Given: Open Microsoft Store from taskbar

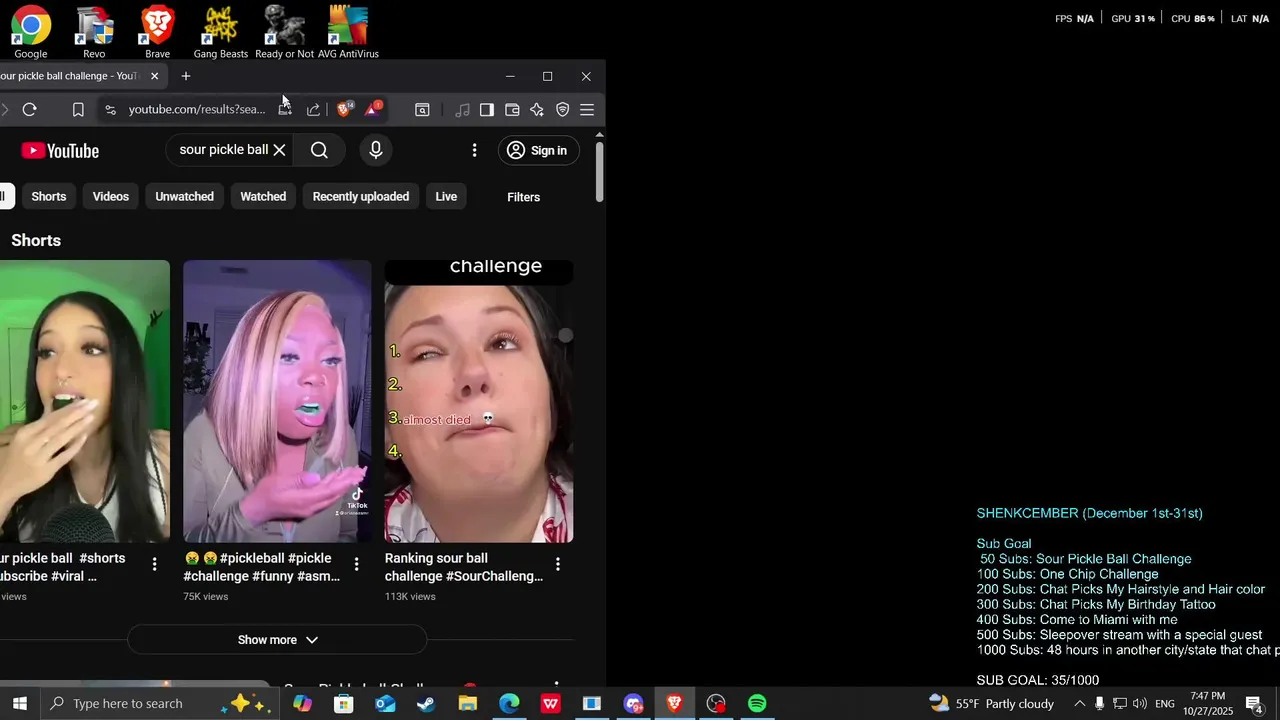Looking at the screenshot, I should [x=343, y=704].
